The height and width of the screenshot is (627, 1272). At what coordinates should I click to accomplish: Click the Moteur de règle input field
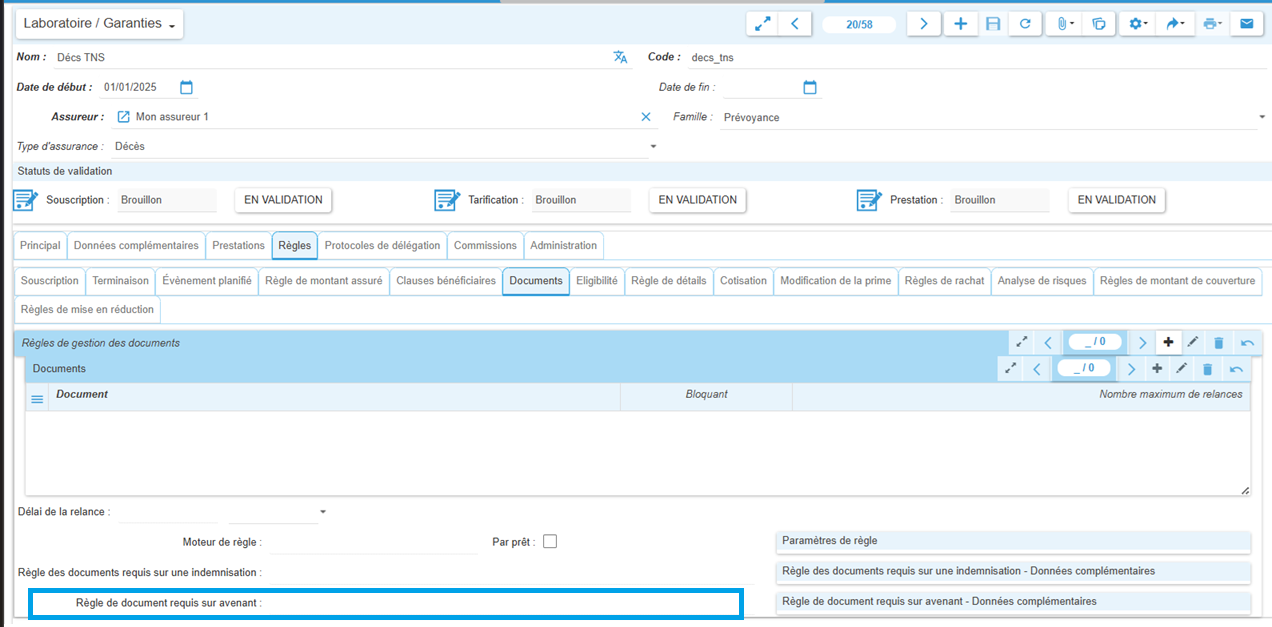373,542
